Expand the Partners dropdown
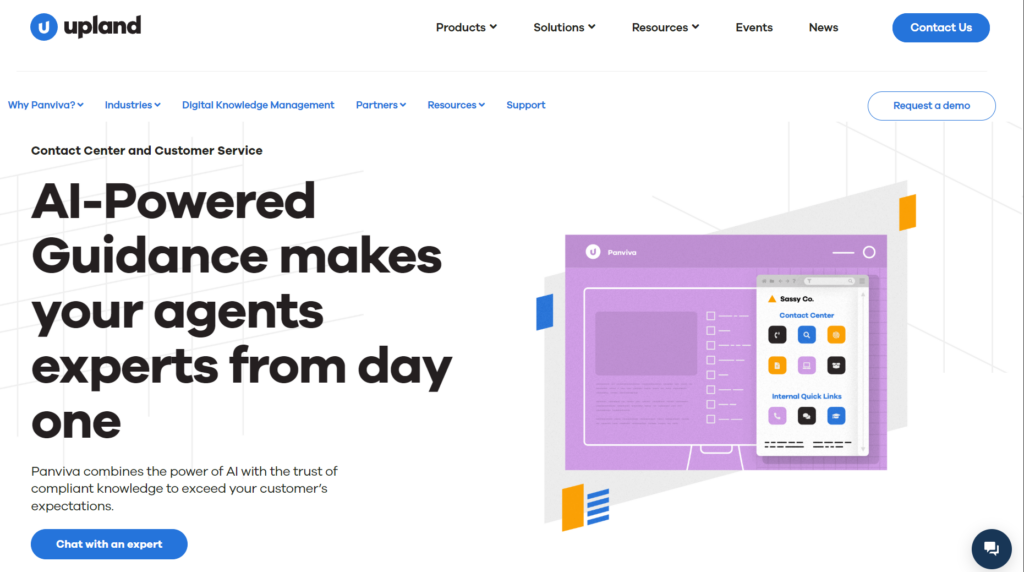 pyautogui.click(x=381, y=105)
